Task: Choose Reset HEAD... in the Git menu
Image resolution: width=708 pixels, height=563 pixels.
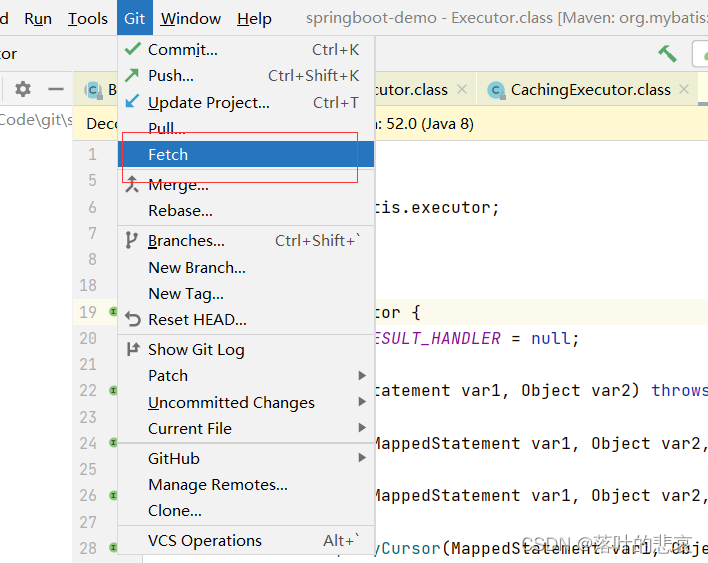Action: pyautogui.click(x=246, y=320)
